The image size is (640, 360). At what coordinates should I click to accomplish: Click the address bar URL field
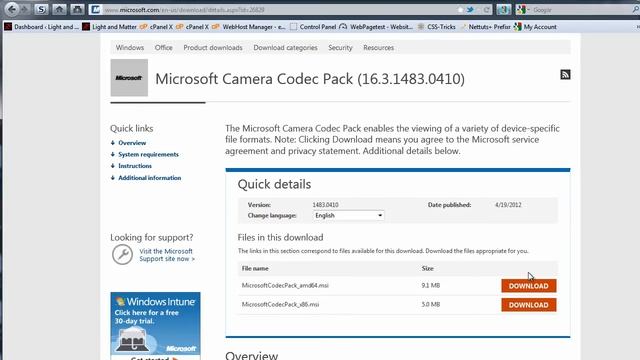(x=278, y=10)
